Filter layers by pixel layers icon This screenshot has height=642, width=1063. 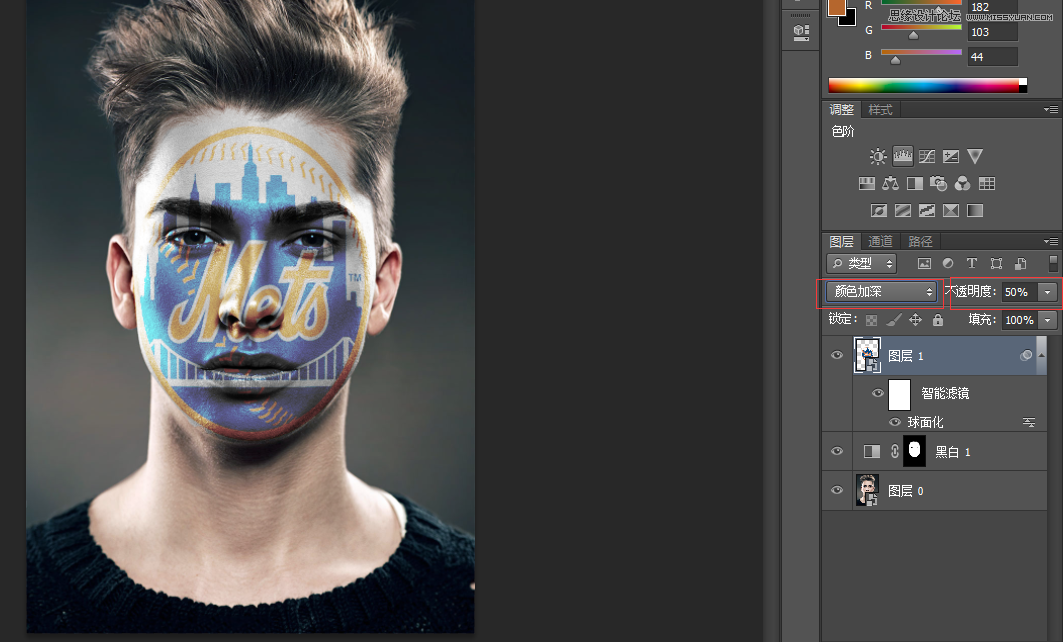pos(924,264)
